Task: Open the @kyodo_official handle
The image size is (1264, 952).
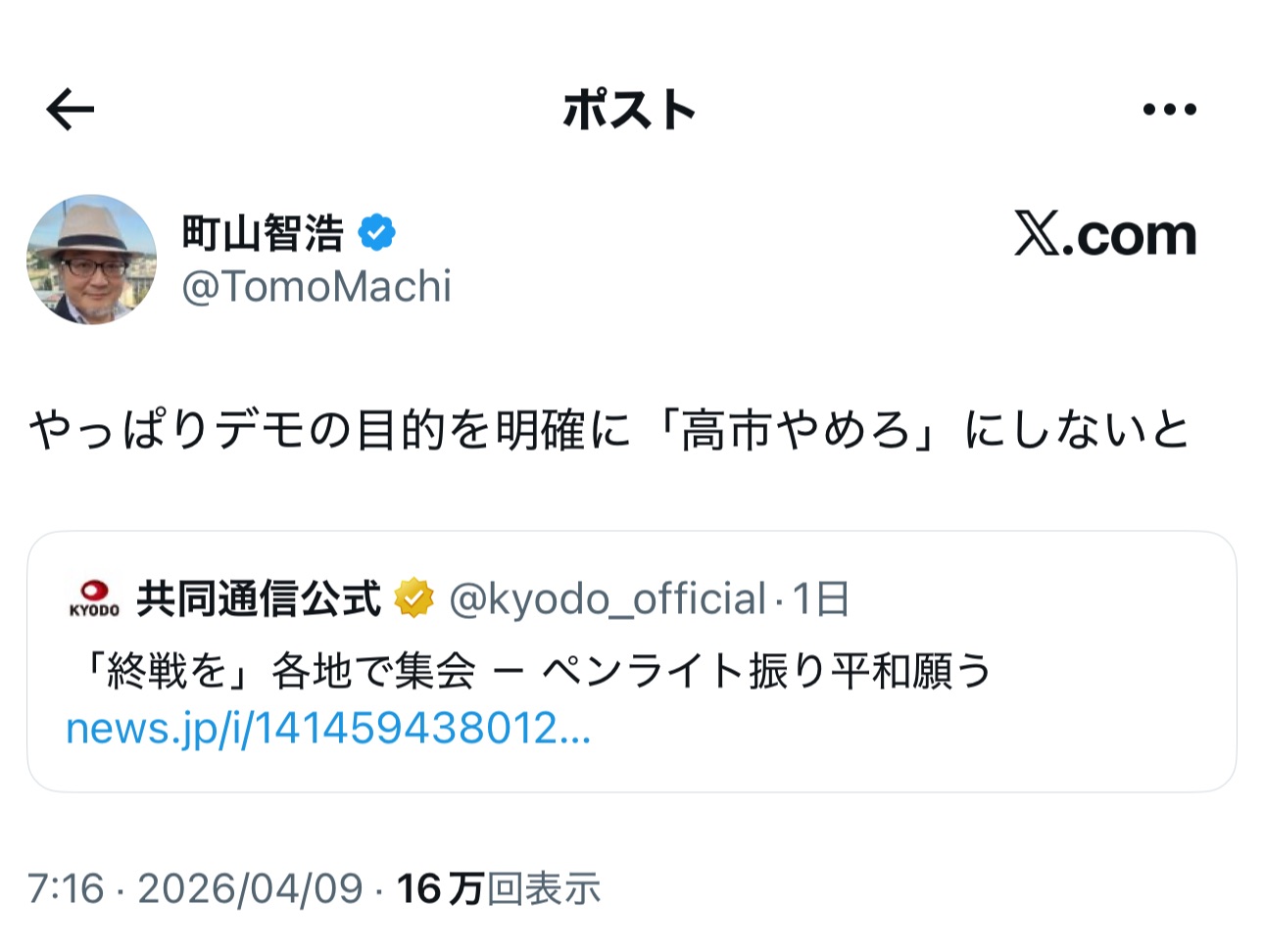Action: [607, 598]
